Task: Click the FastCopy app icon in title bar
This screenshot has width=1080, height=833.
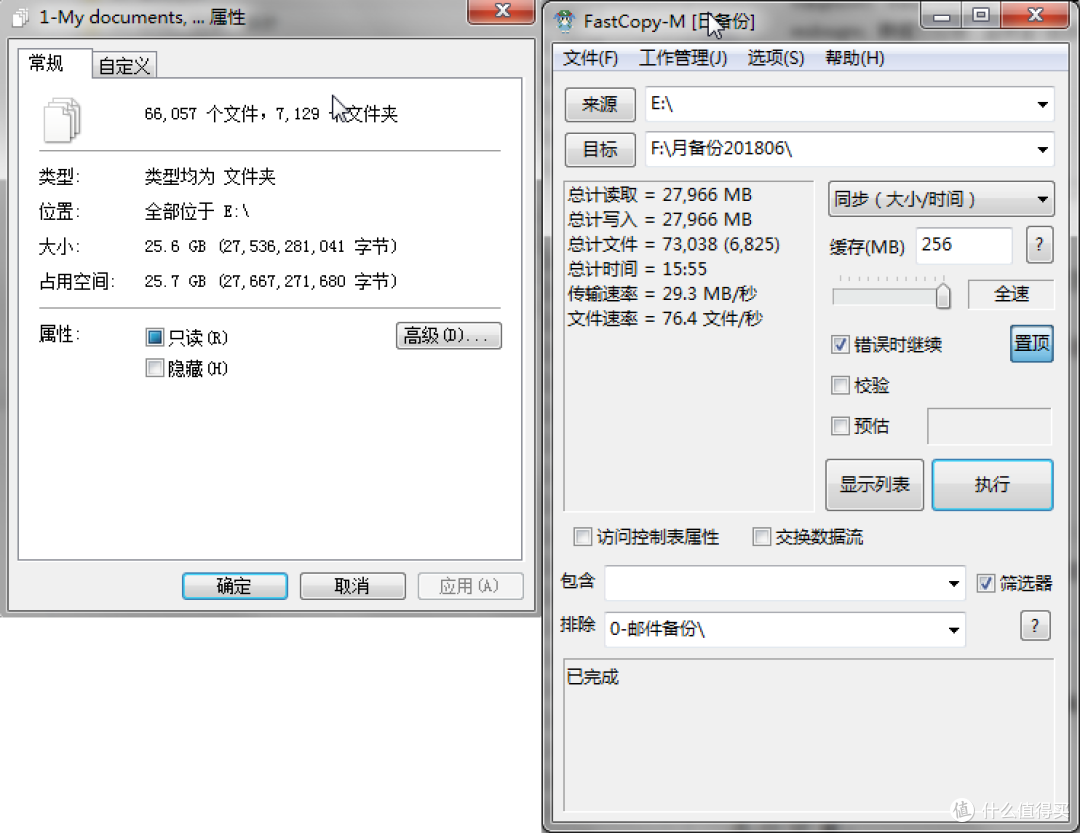Action: point(565,21)
